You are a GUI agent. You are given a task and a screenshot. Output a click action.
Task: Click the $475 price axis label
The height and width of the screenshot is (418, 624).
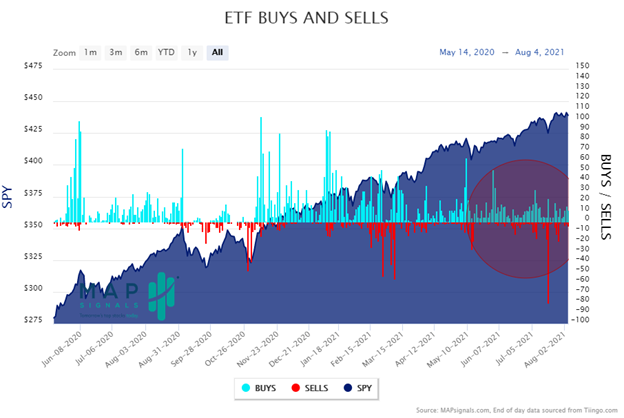point(33,66)
